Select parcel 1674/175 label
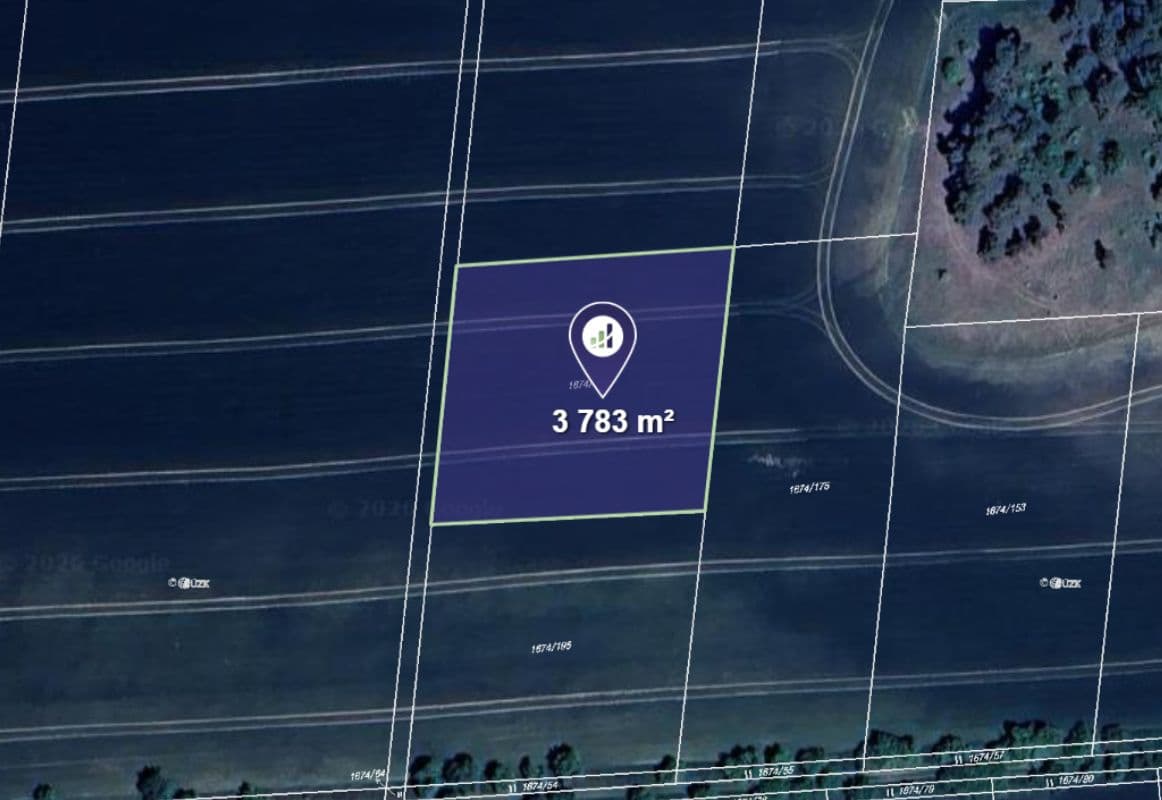The width and height of the screenshot is (1162, 800). pyautogui.click(x=810, y=488)
